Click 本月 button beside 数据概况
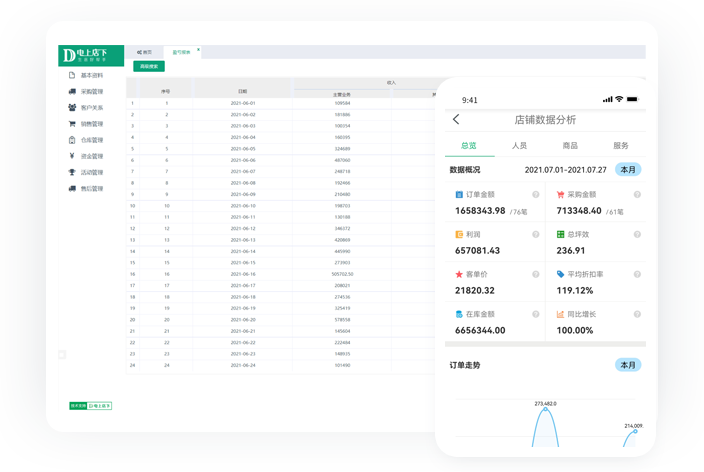 coord(628,170)
